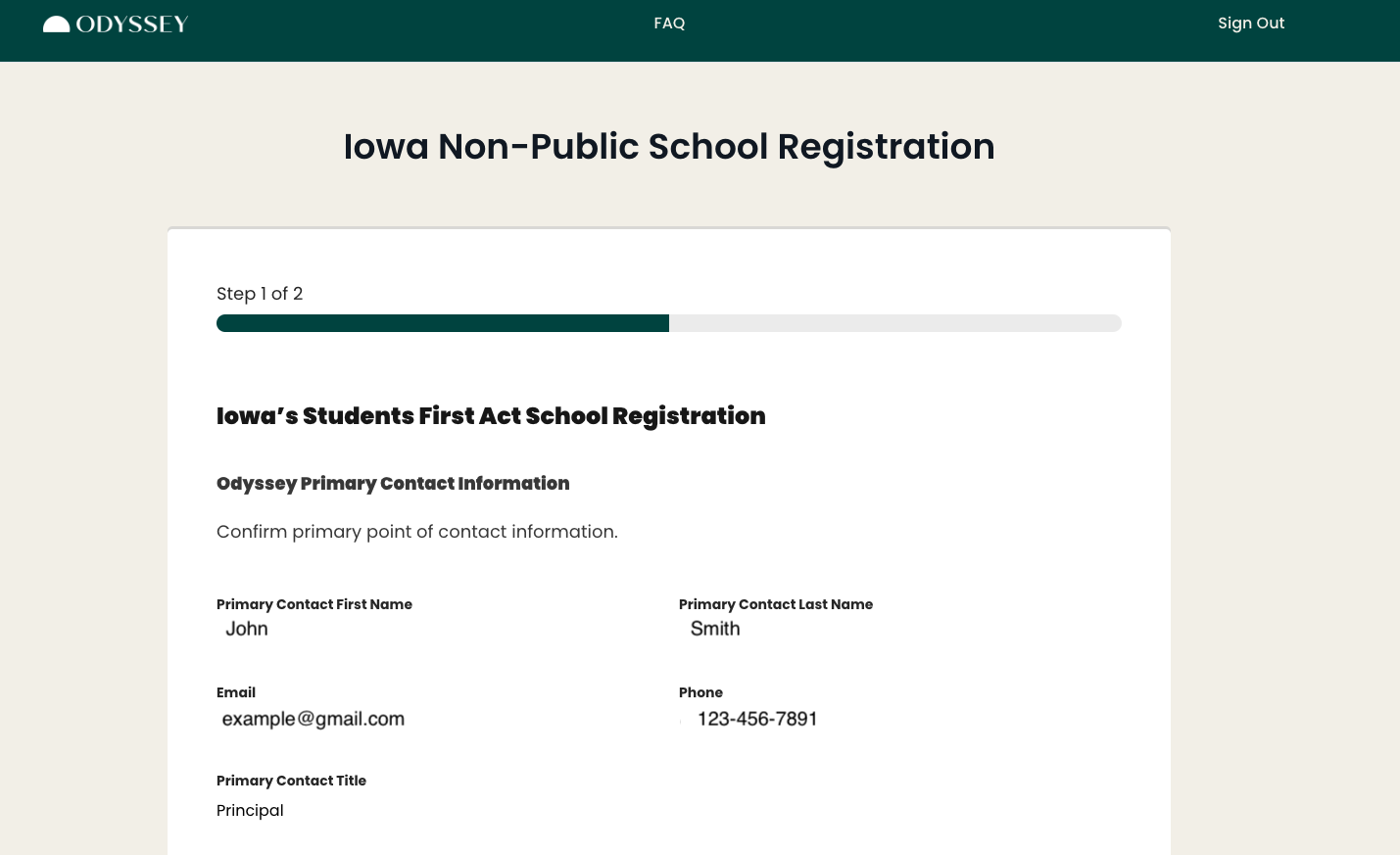Image resolution: width=1400 pixels, height=855 pixels.
Task: Click the Email field label
Action: coord(236,692)
